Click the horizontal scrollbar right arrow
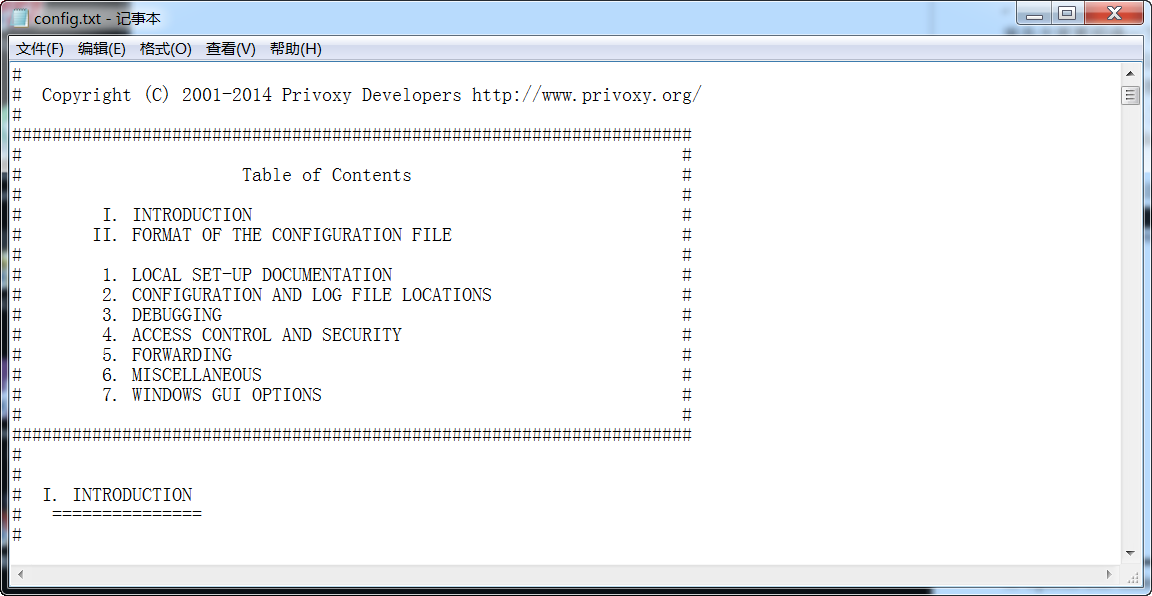The width and height of the screenshot is (1152, 596). coord(1109,575)
